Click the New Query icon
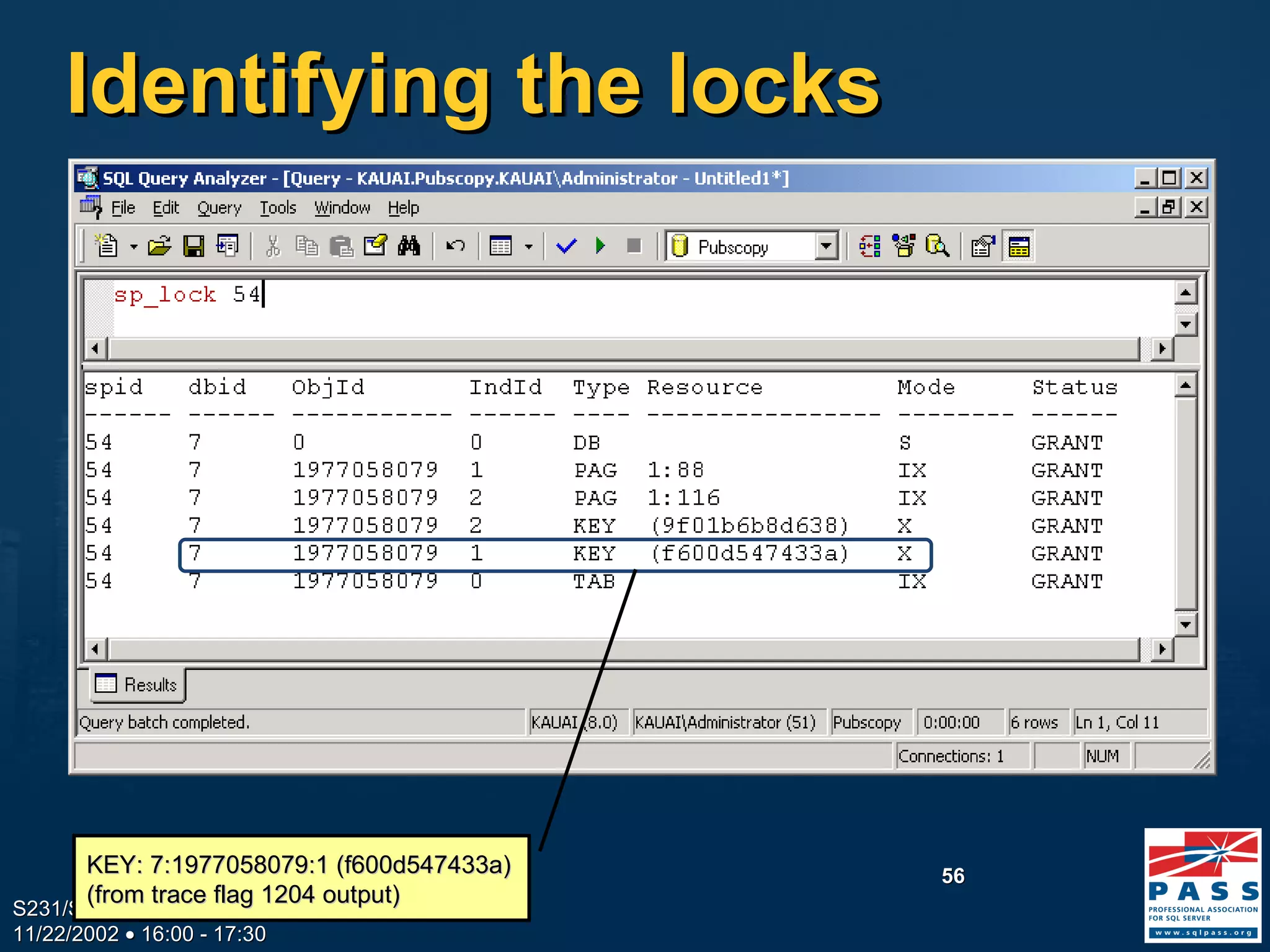Screen dimensions: 1270x952 coord(107,246)
